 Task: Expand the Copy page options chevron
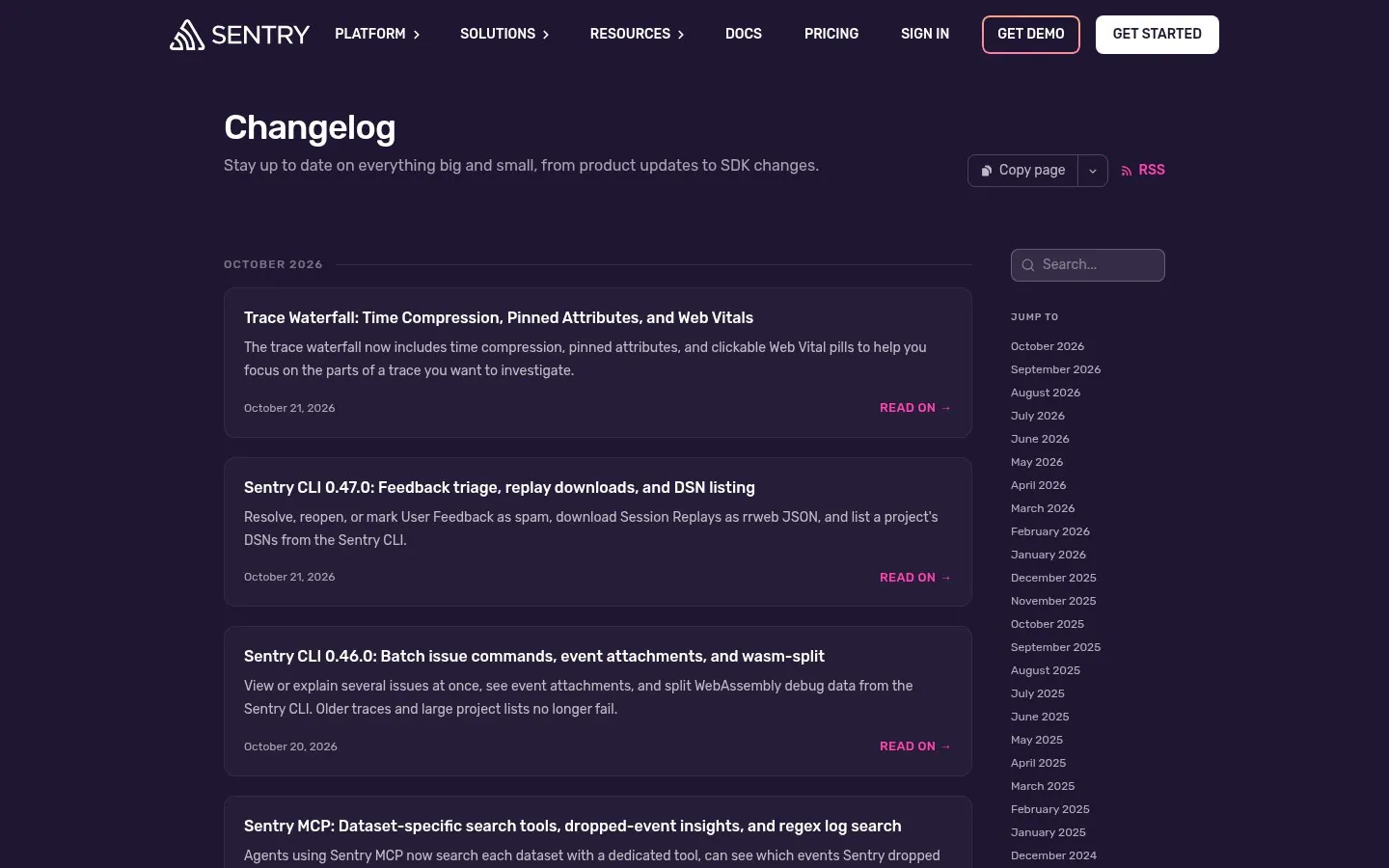click(1093, 171)
